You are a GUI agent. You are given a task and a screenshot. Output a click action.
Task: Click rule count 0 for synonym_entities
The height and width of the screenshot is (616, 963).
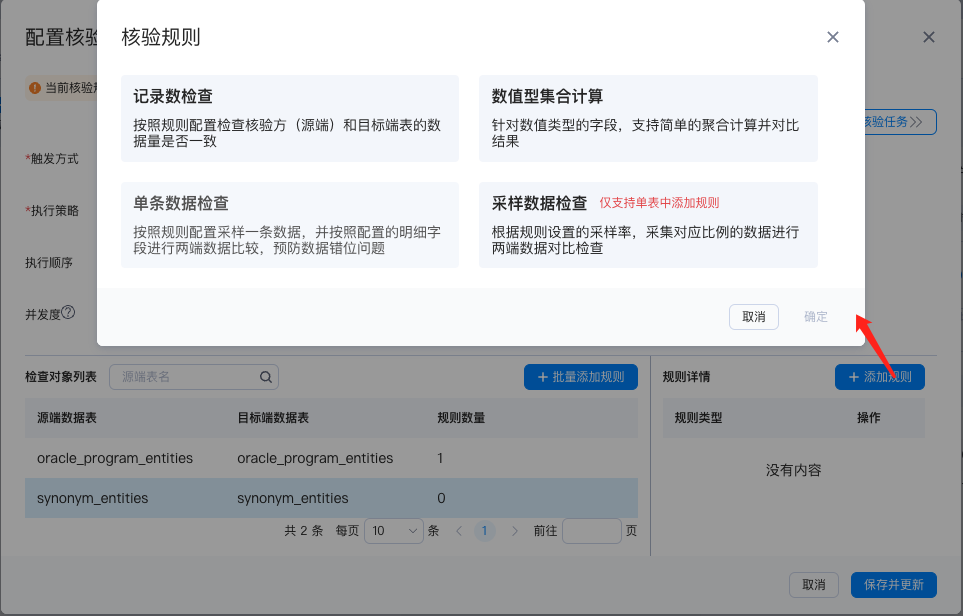point(441,498)
